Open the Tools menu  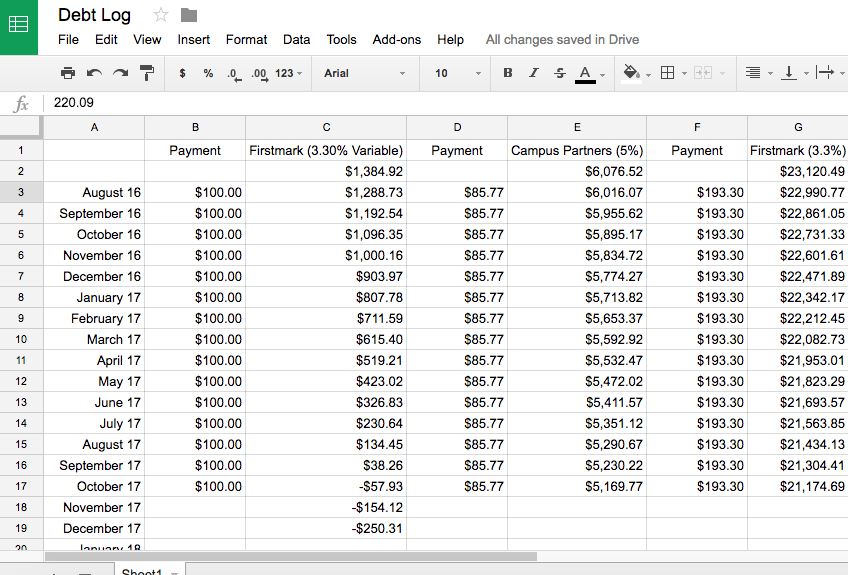point(341,39)
